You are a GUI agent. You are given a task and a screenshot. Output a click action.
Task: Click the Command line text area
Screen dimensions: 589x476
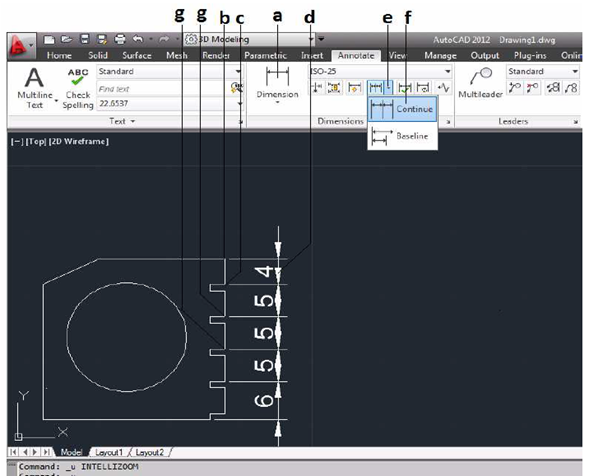click(x=300, y=468)
